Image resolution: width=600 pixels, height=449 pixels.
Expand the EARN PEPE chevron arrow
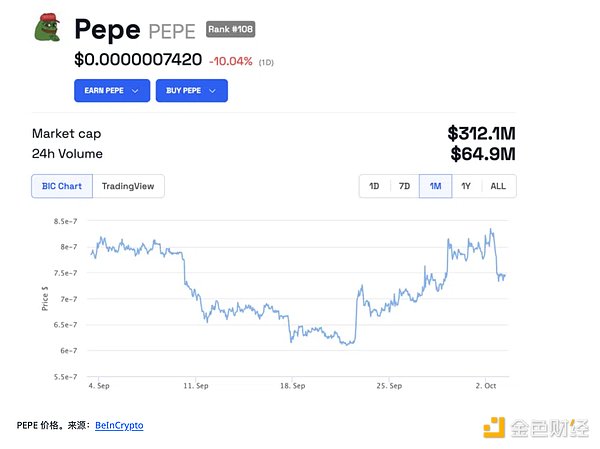coord(136,91)
